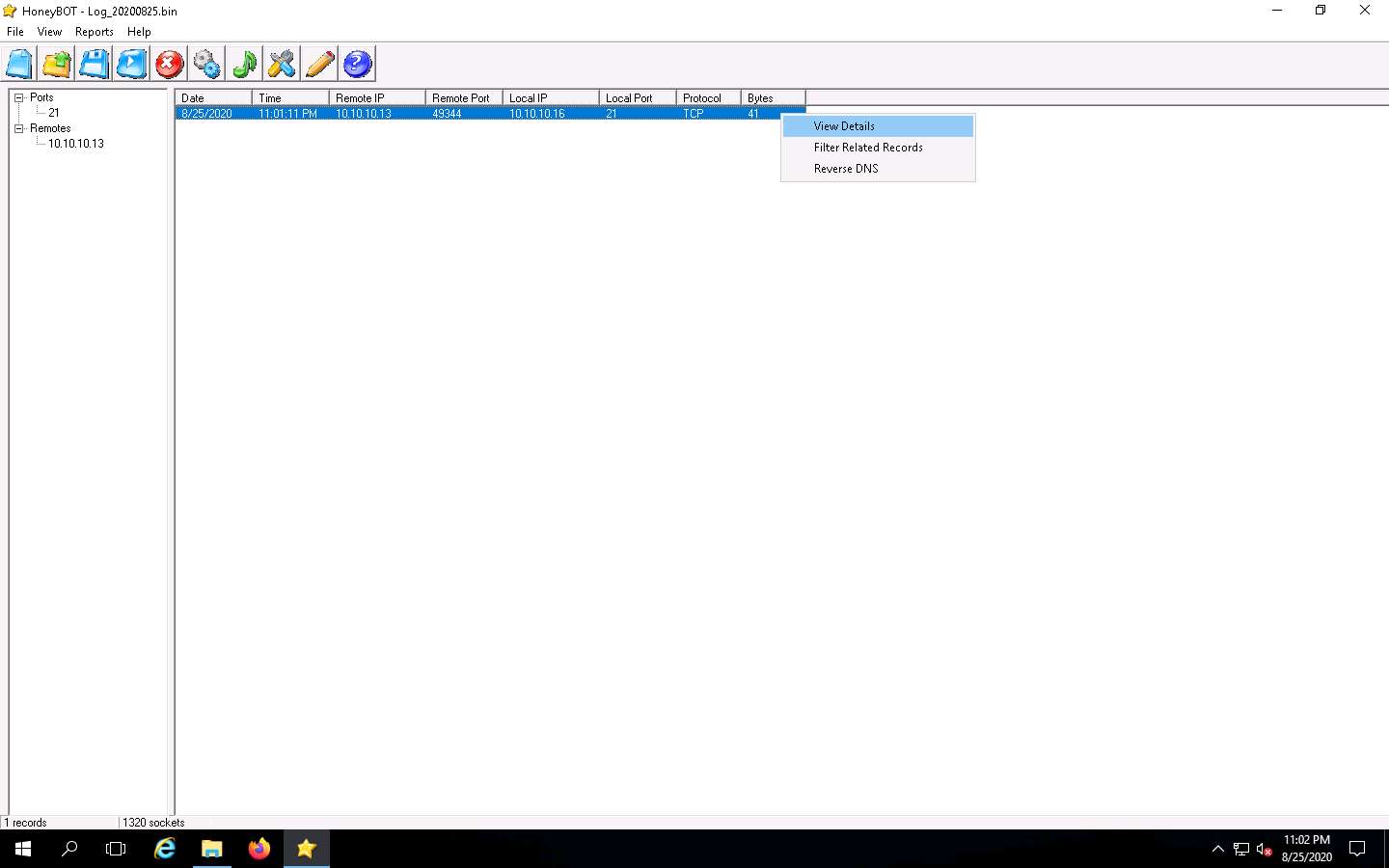Click the 11:01:11 PM time cell
Screen dimensions: 1389x868
tap(287, 114)
